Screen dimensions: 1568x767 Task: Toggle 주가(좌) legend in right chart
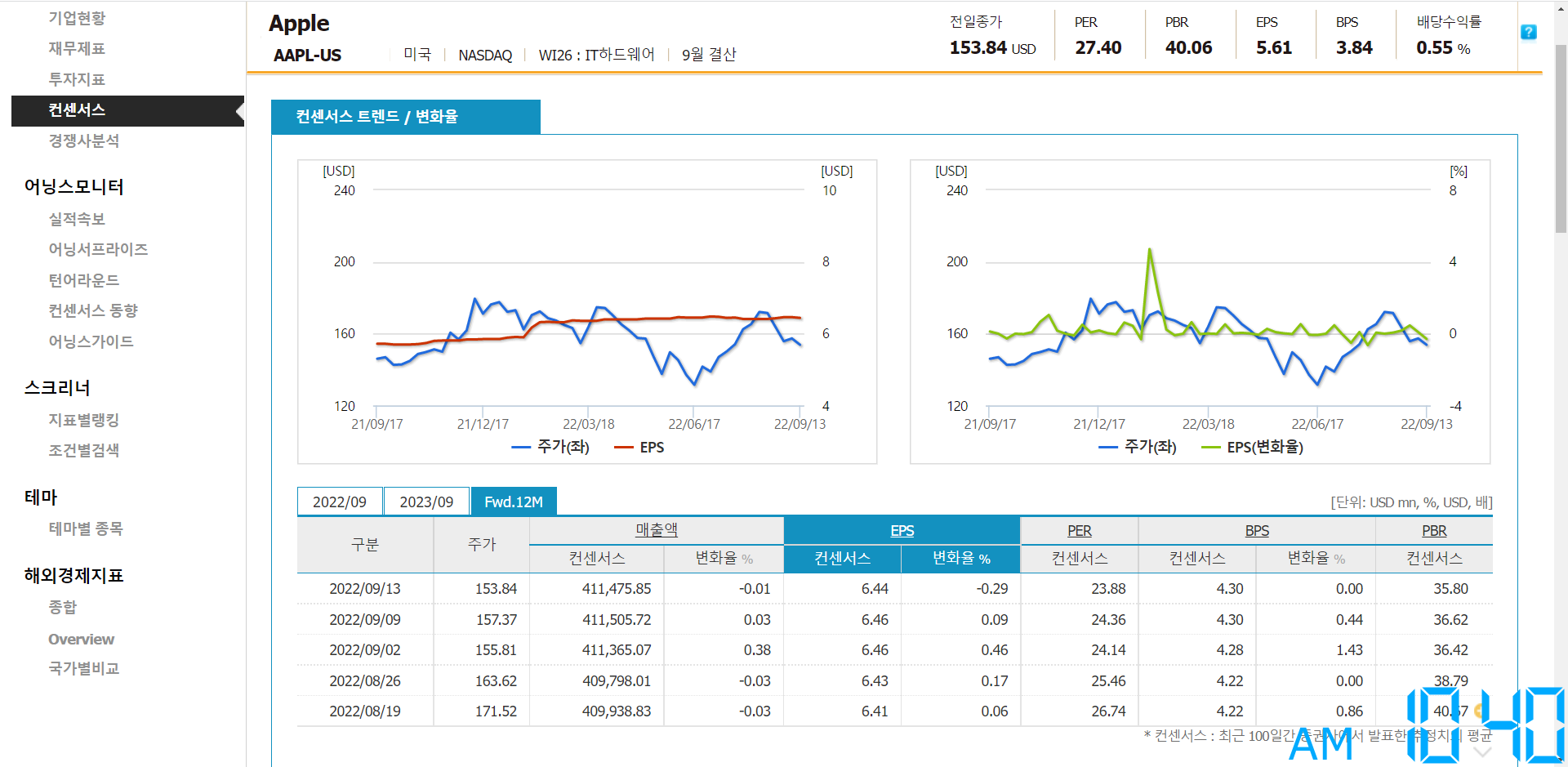pos(1138,447)
